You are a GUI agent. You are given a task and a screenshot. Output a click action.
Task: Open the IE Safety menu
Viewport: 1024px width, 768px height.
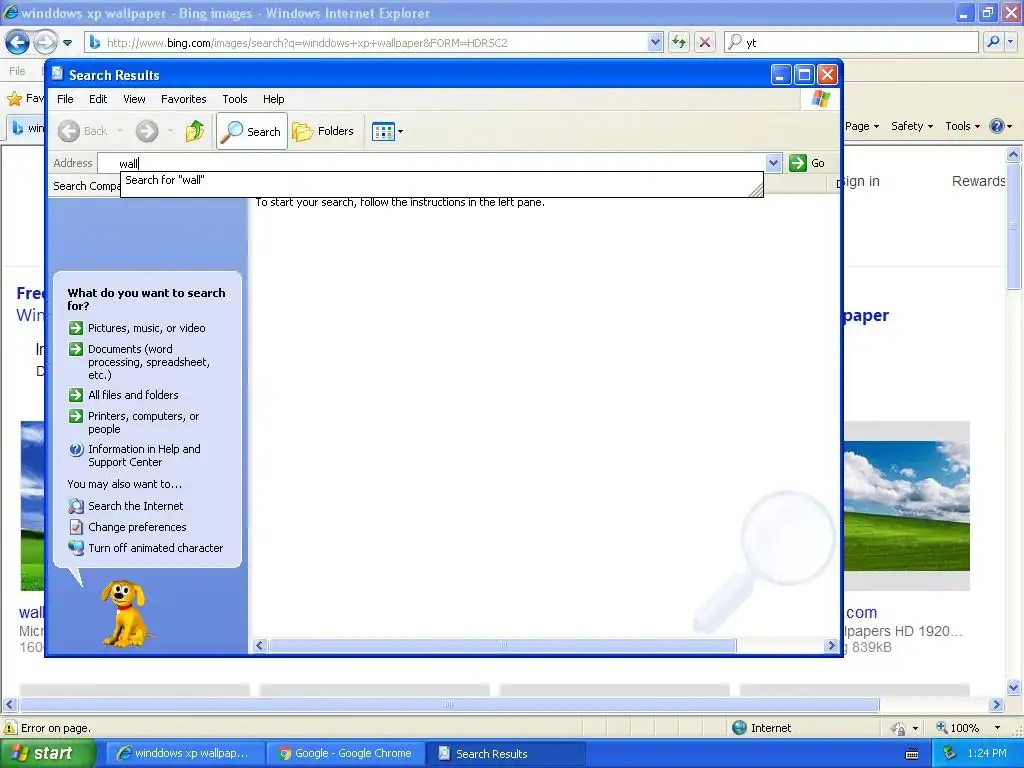click(912, 126)
